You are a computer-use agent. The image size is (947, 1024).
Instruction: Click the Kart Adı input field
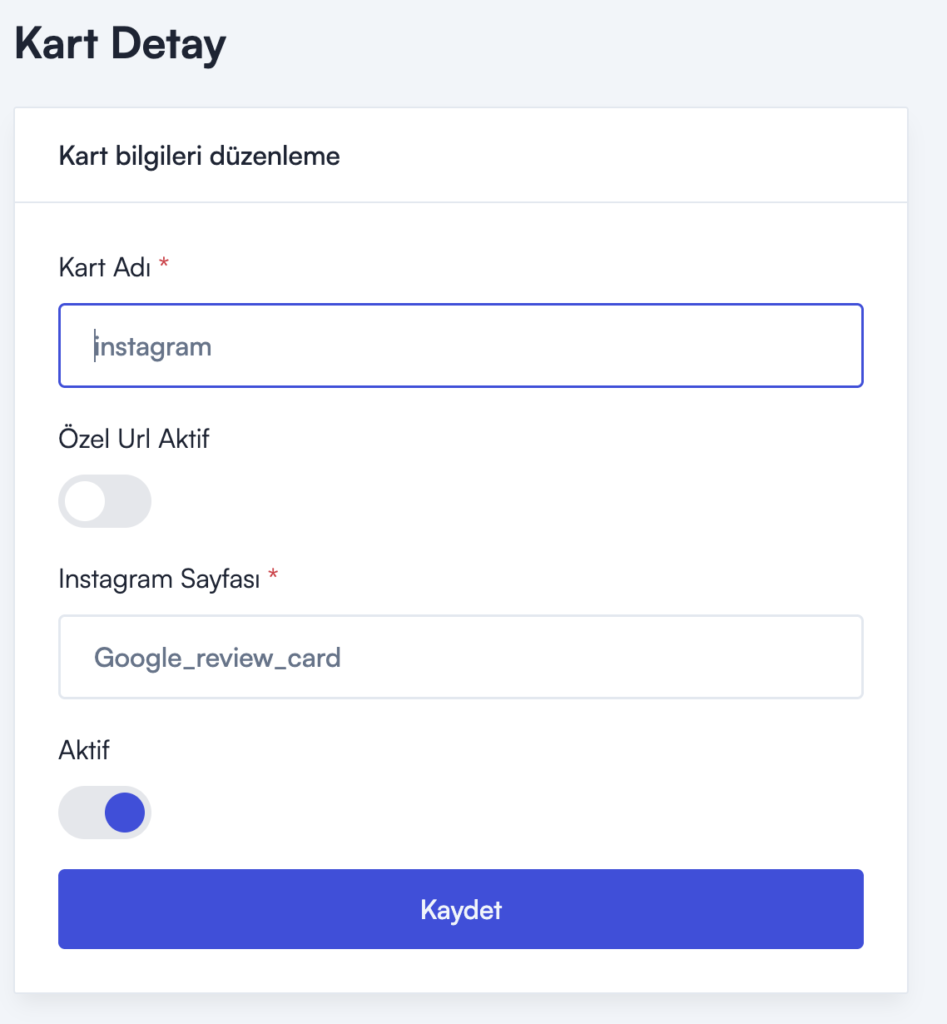460,346
